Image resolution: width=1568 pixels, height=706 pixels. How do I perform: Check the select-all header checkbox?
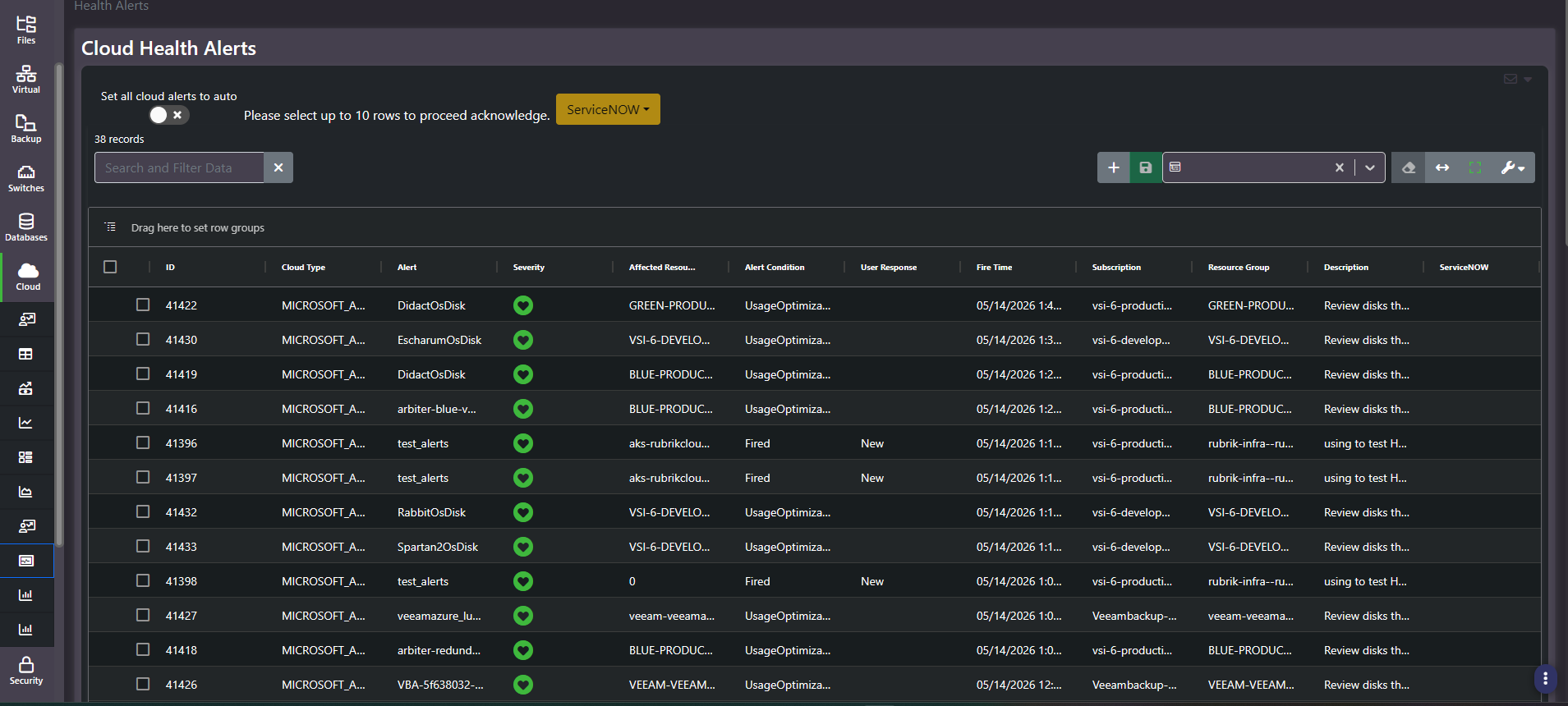[x=110, y=267]
